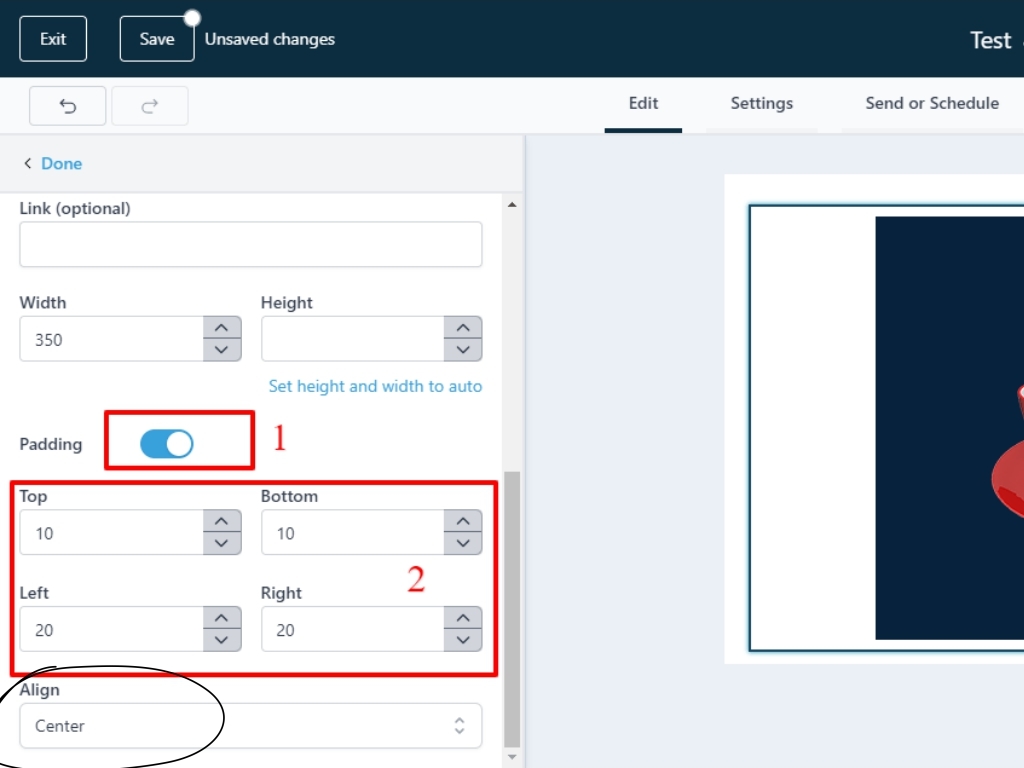Click the Top padding value field

click(112, 532)
